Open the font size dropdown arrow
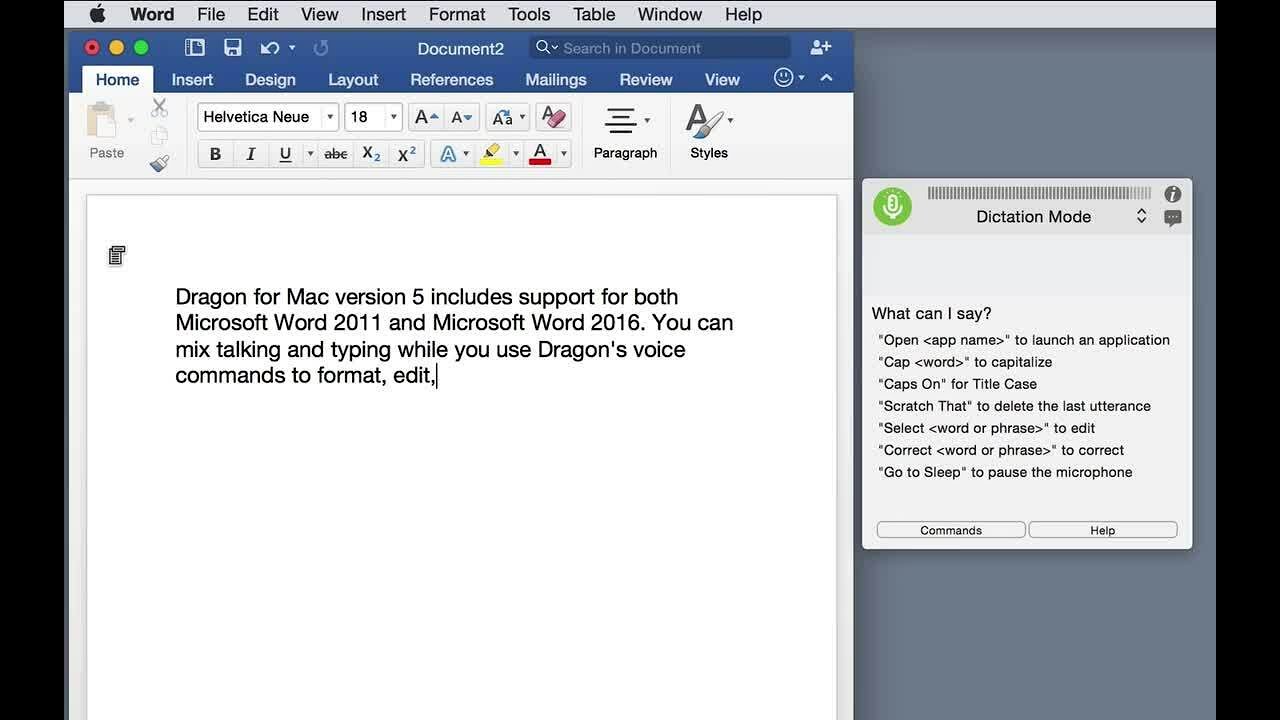 coord(393,117)
